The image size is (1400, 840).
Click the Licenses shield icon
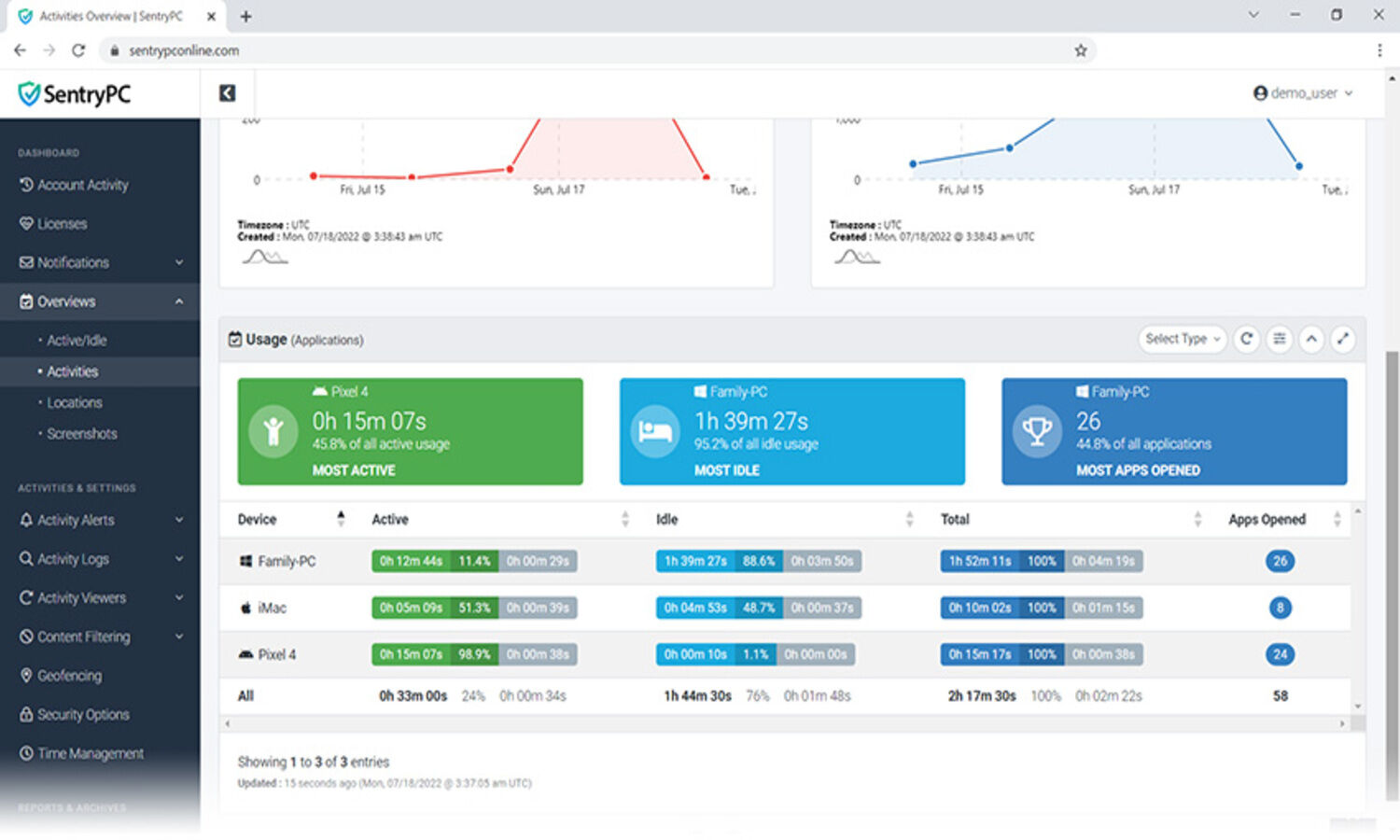(25, 223)
